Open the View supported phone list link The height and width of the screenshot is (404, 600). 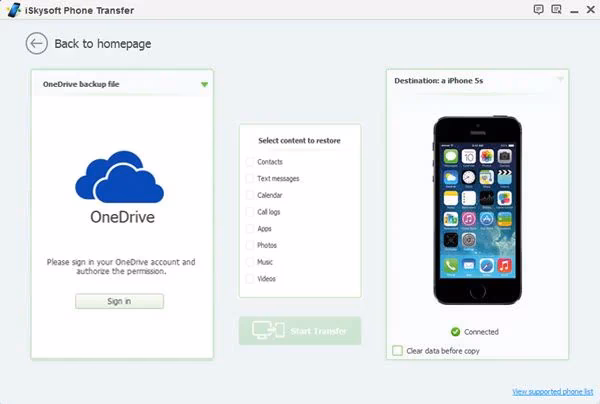(552, 391)
